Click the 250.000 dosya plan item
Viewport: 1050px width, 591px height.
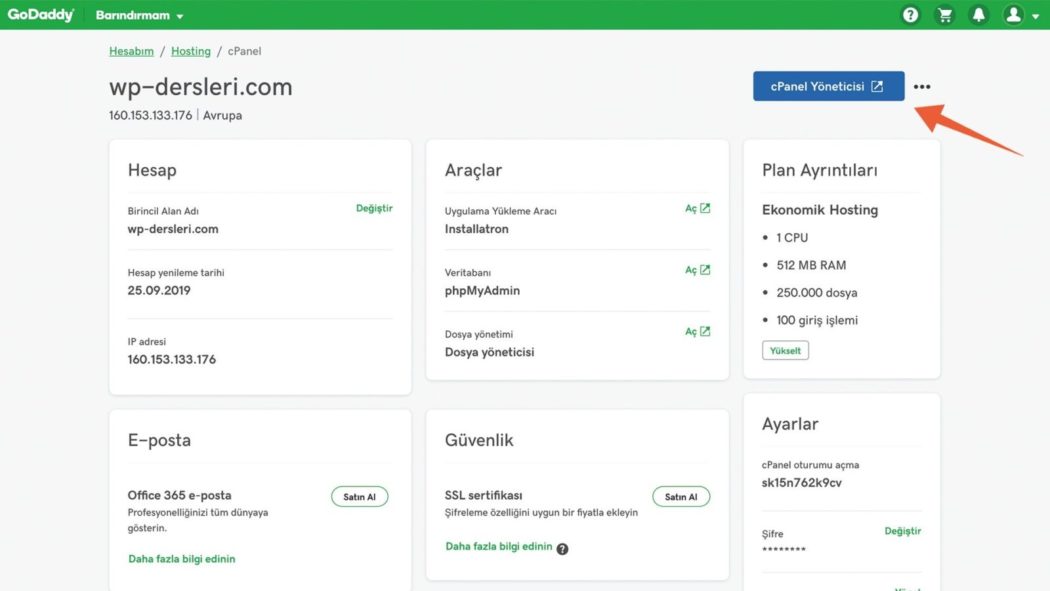tap(817, 292)
